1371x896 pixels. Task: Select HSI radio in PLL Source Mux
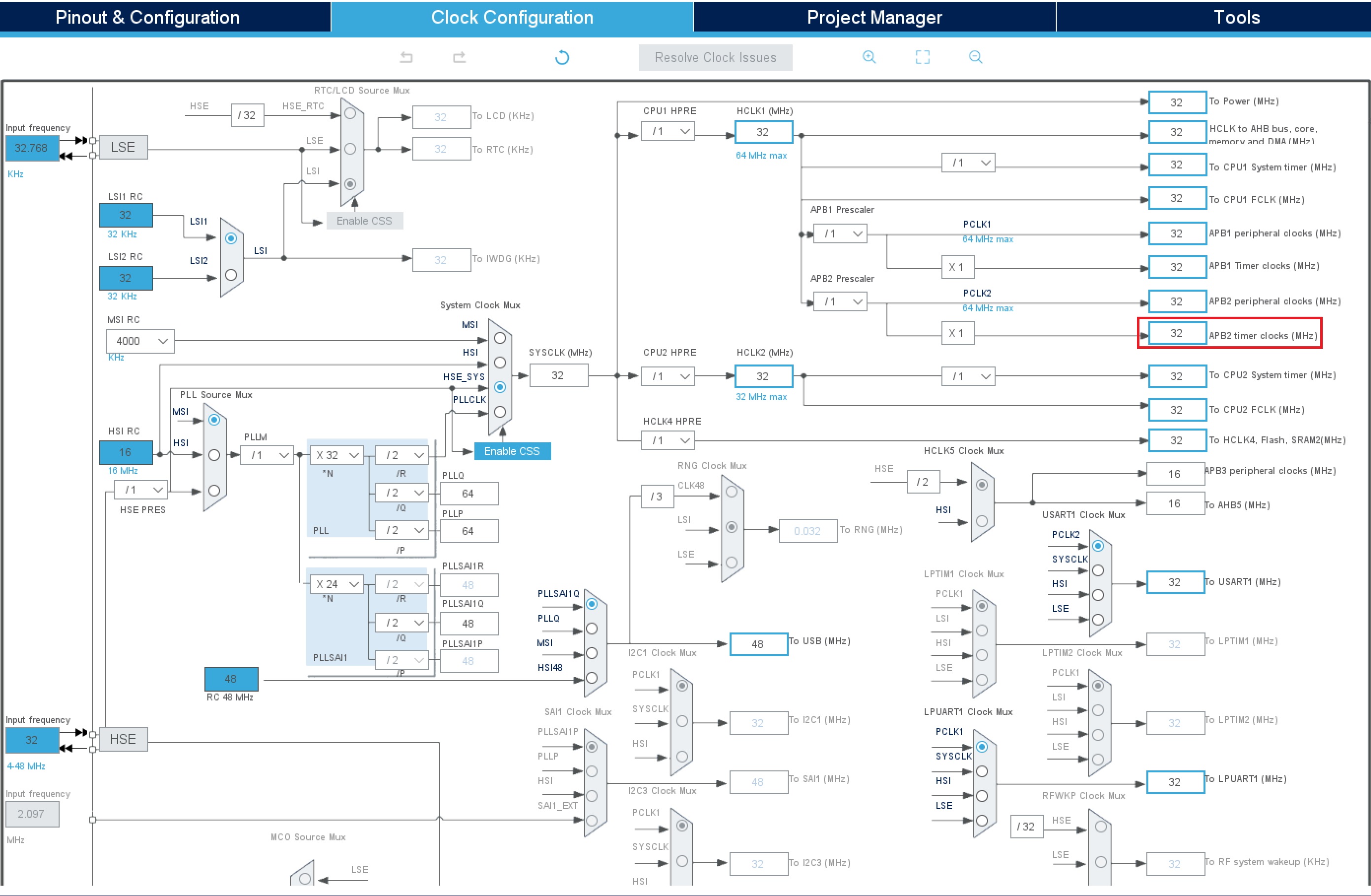point(214,456)
